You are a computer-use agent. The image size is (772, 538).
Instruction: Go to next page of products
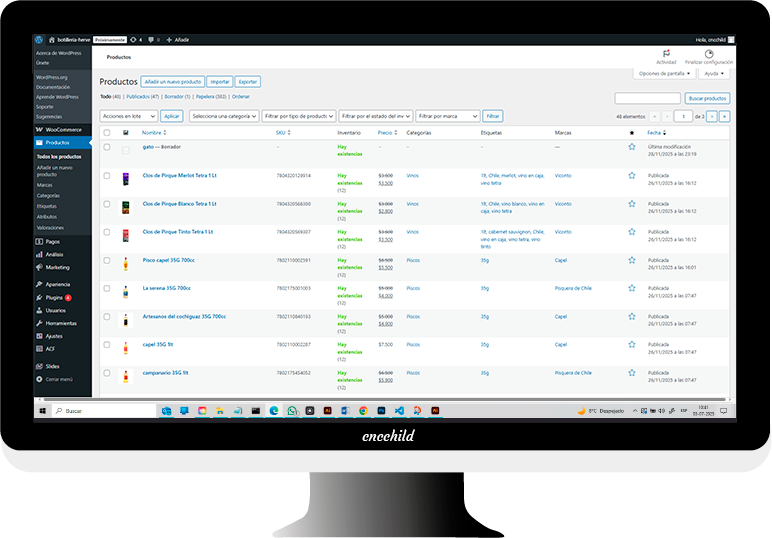712,116
